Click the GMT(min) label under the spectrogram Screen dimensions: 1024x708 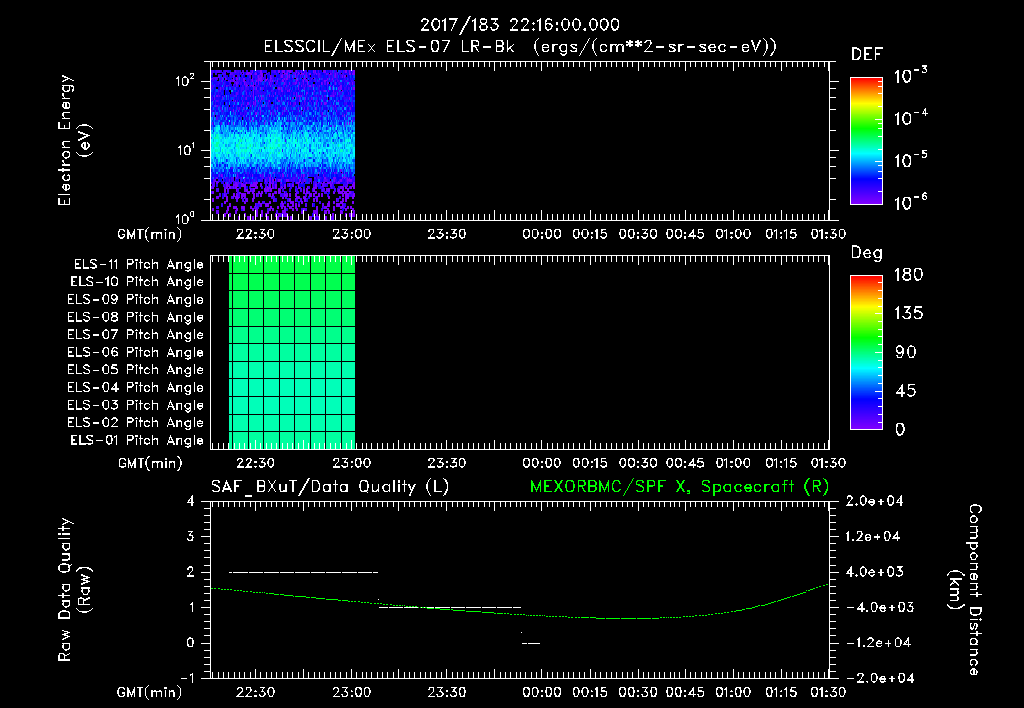tap(150, 234)
